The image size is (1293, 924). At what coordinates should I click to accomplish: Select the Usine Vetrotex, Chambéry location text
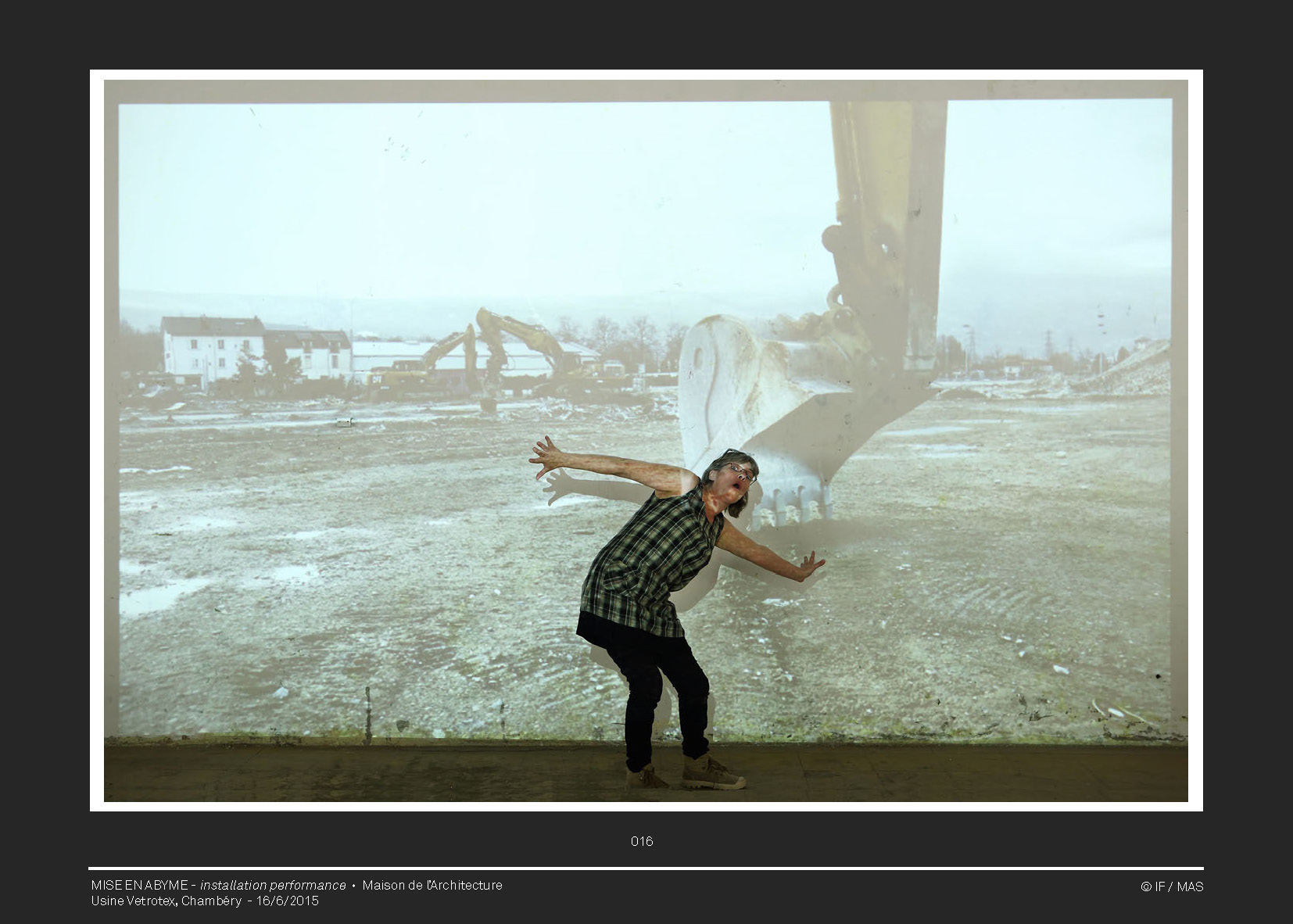[166, 901]
